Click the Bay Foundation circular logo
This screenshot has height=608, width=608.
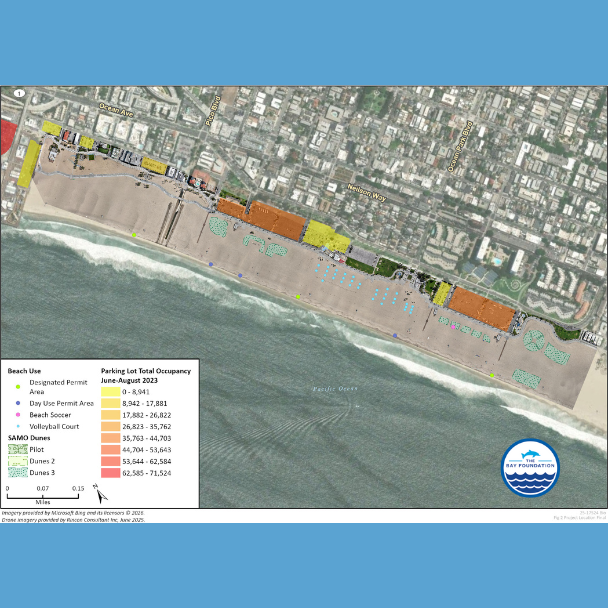[530, 467]
